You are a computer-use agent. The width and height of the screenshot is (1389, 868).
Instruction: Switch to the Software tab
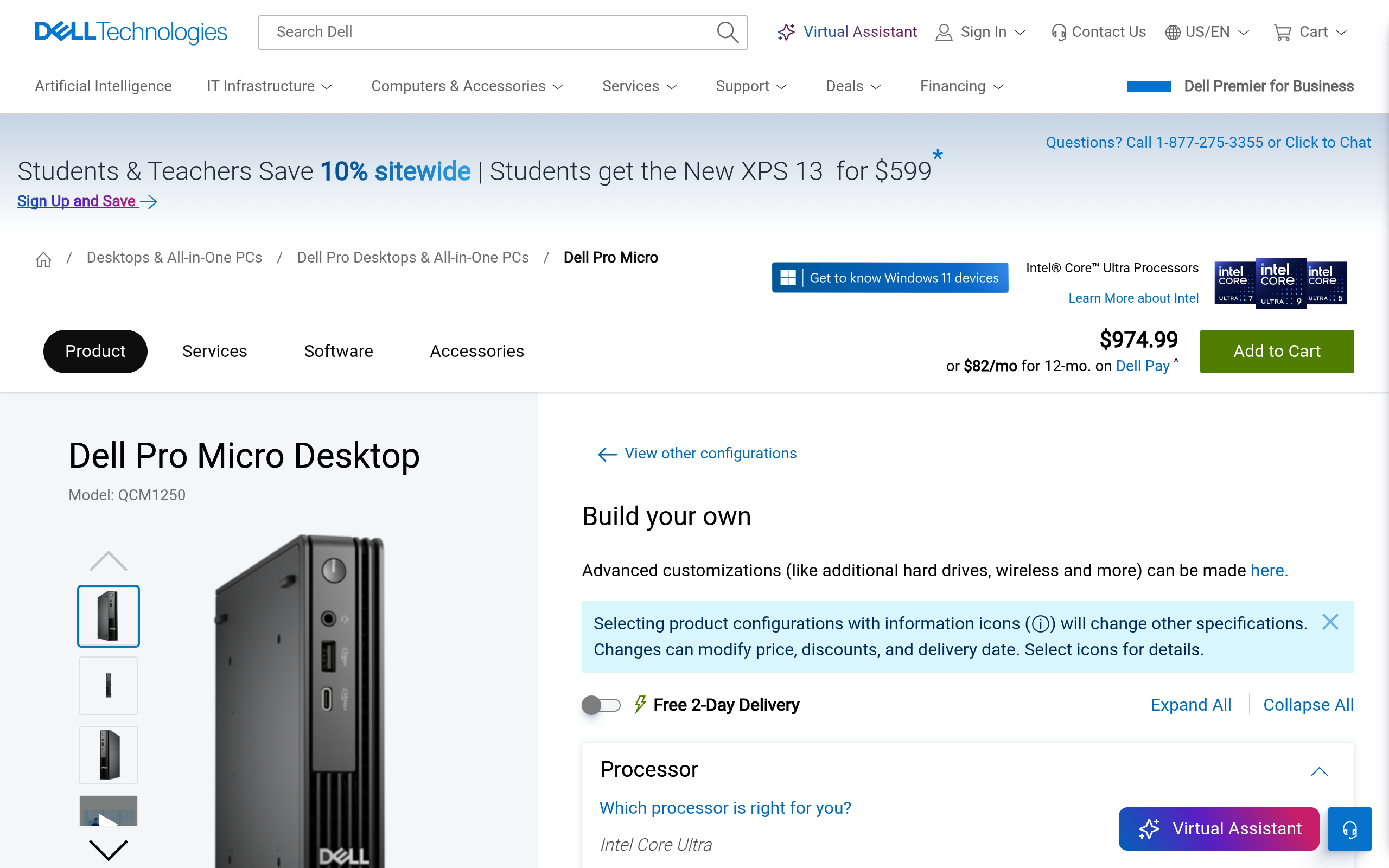point(339,352)
